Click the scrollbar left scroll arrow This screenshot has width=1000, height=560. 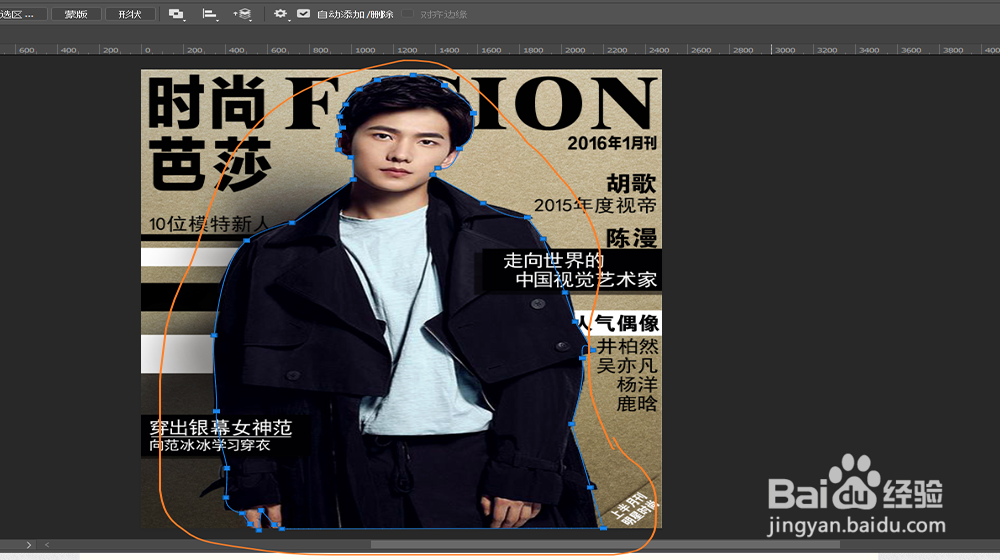pos(47,545)
